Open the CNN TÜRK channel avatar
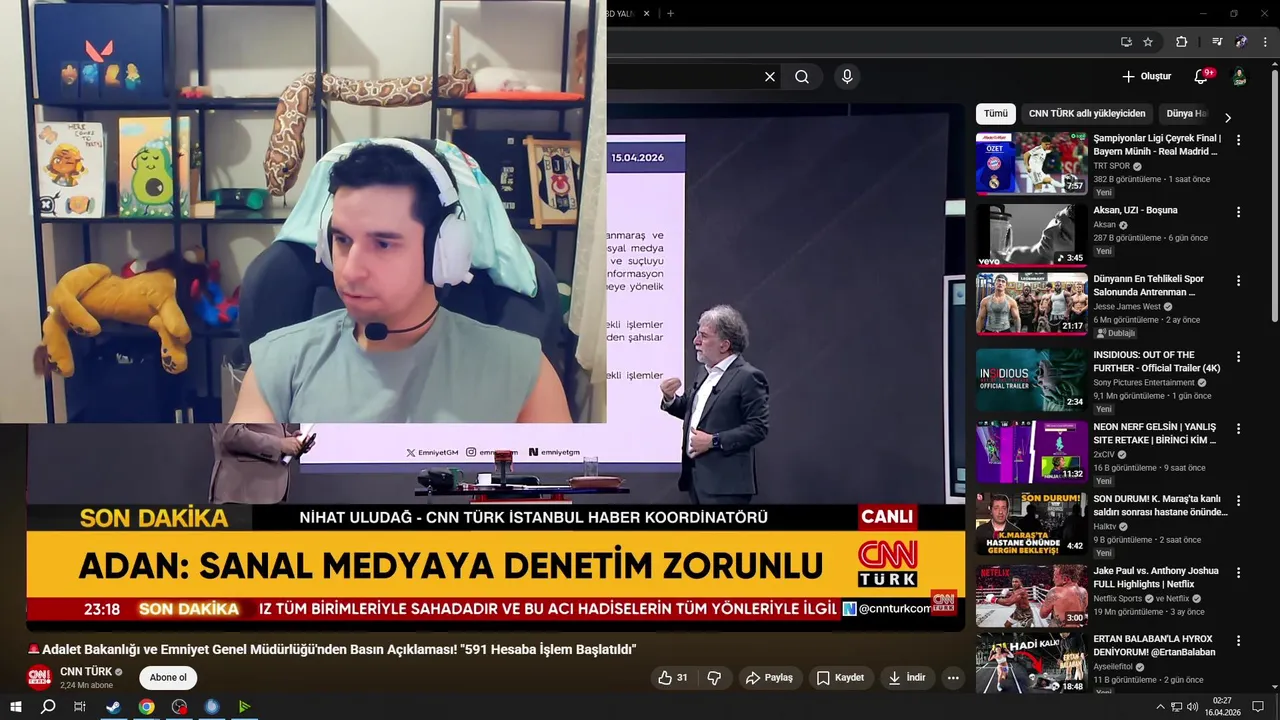The height and width of the screenshot is (720, 1280). coord(39,678)
